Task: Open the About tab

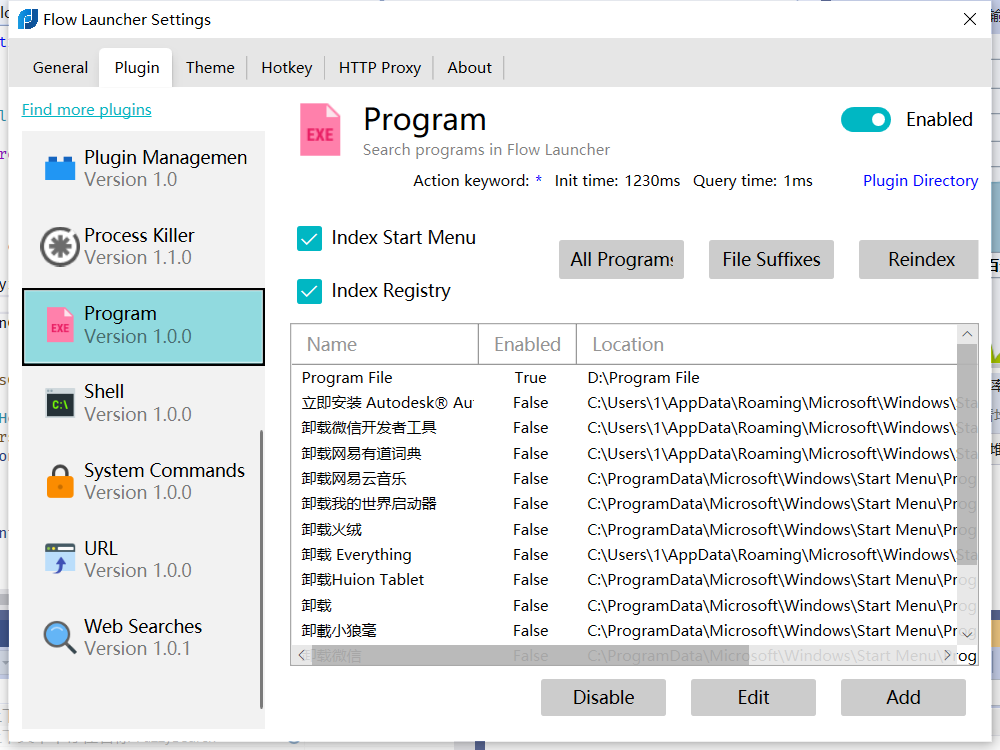Action: (x=469, y=68)
